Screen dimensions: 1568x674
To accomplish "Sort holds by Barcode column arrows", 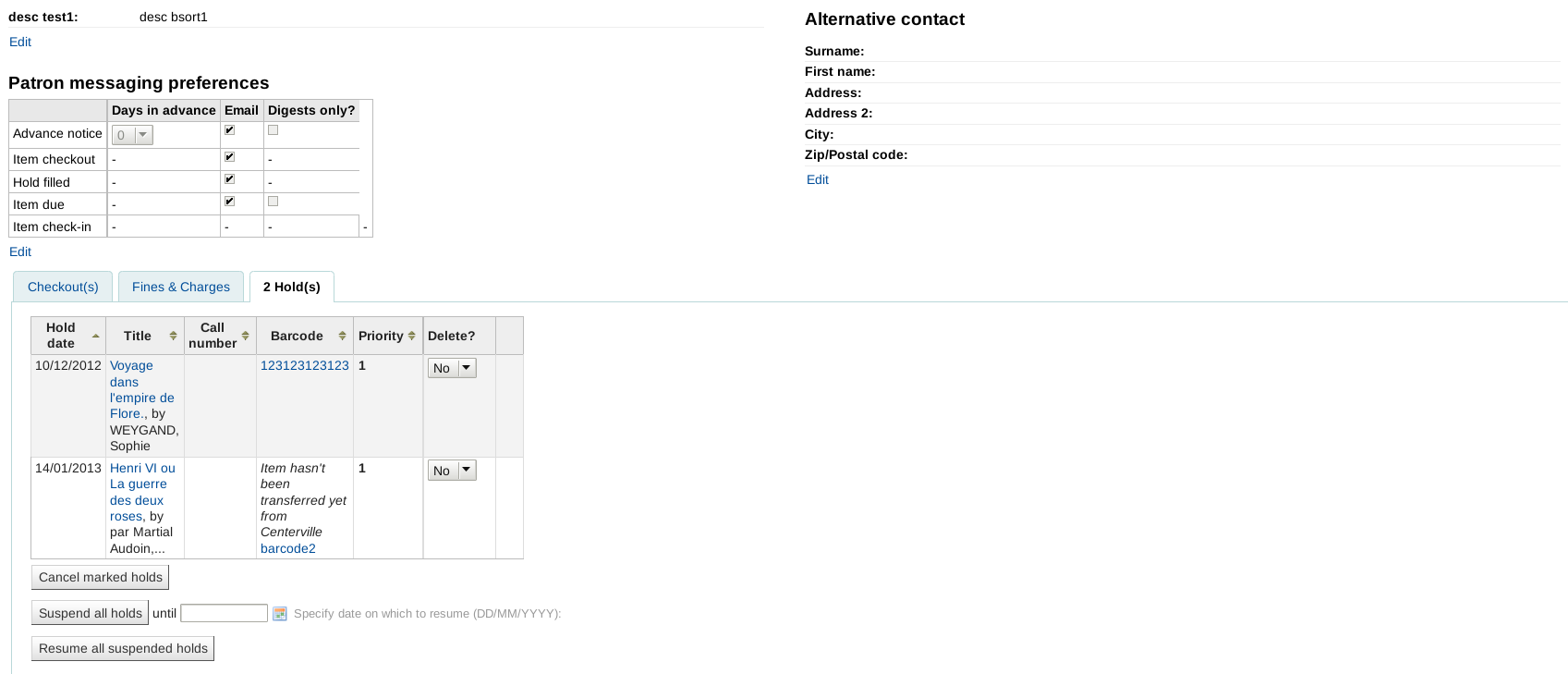I will 342,336.
